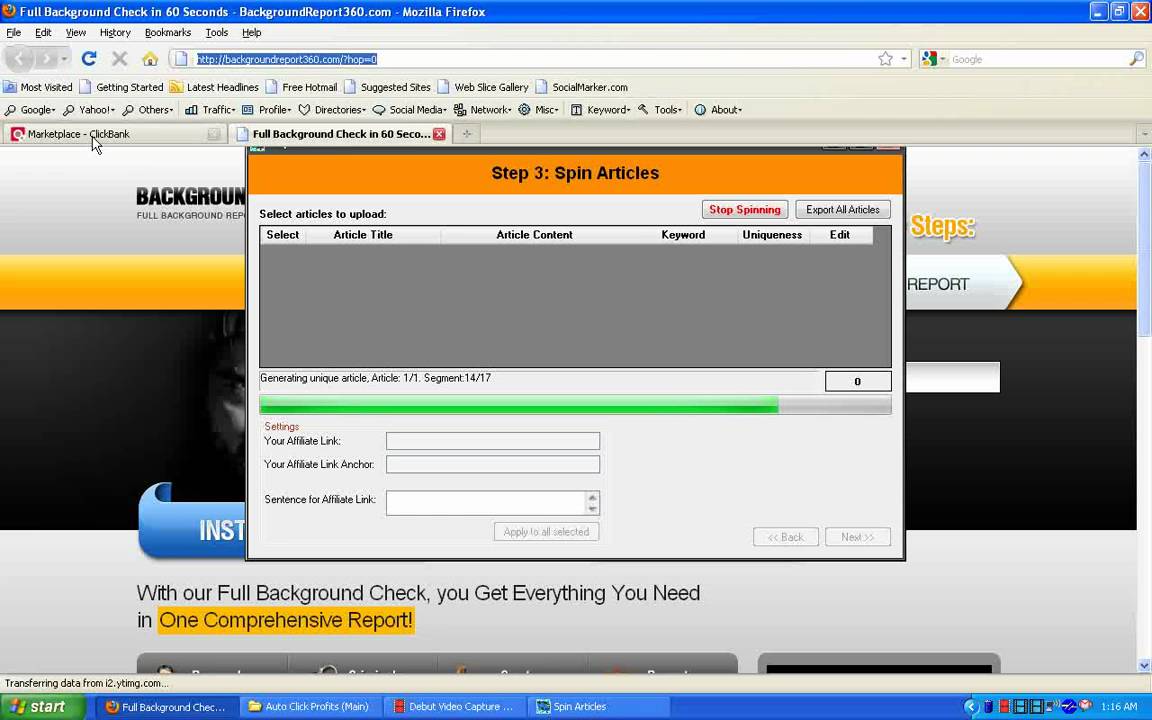
Task: Show hidden tray icons arrow
Action: (971, 707)
